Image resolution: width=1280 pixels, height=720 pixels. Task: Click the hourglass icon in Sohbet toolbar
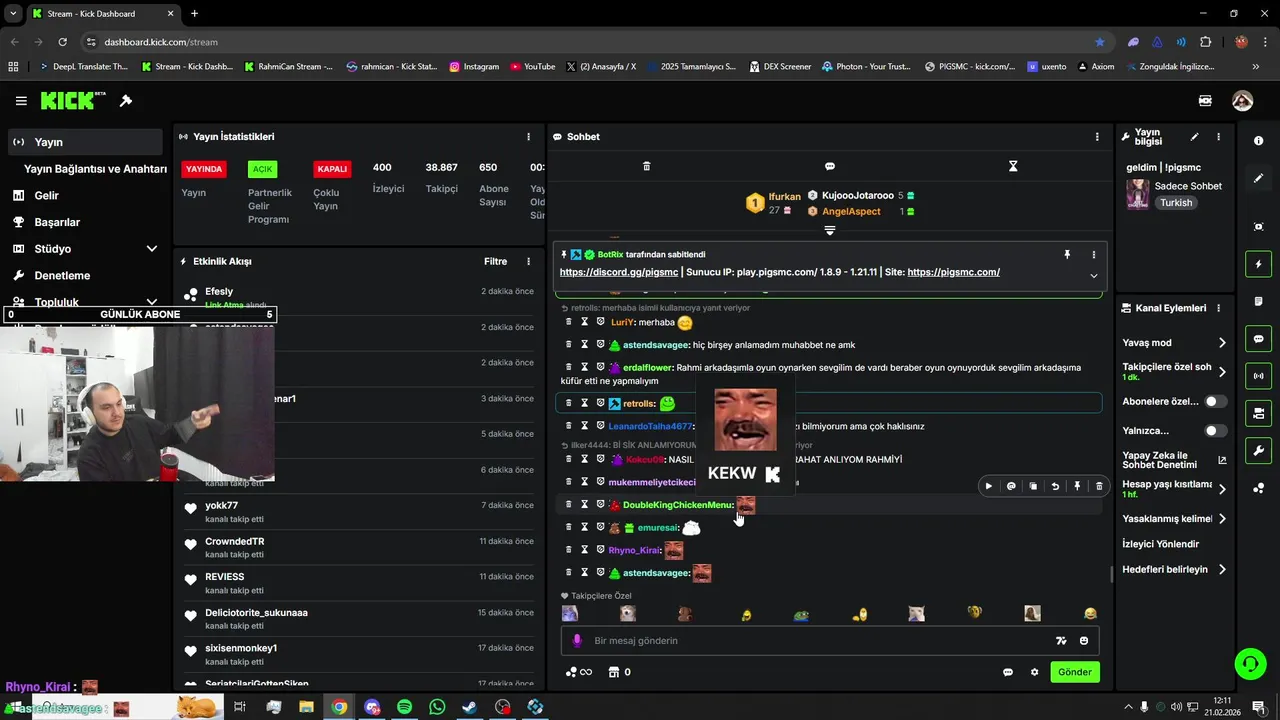click(x=1013, y=166)
